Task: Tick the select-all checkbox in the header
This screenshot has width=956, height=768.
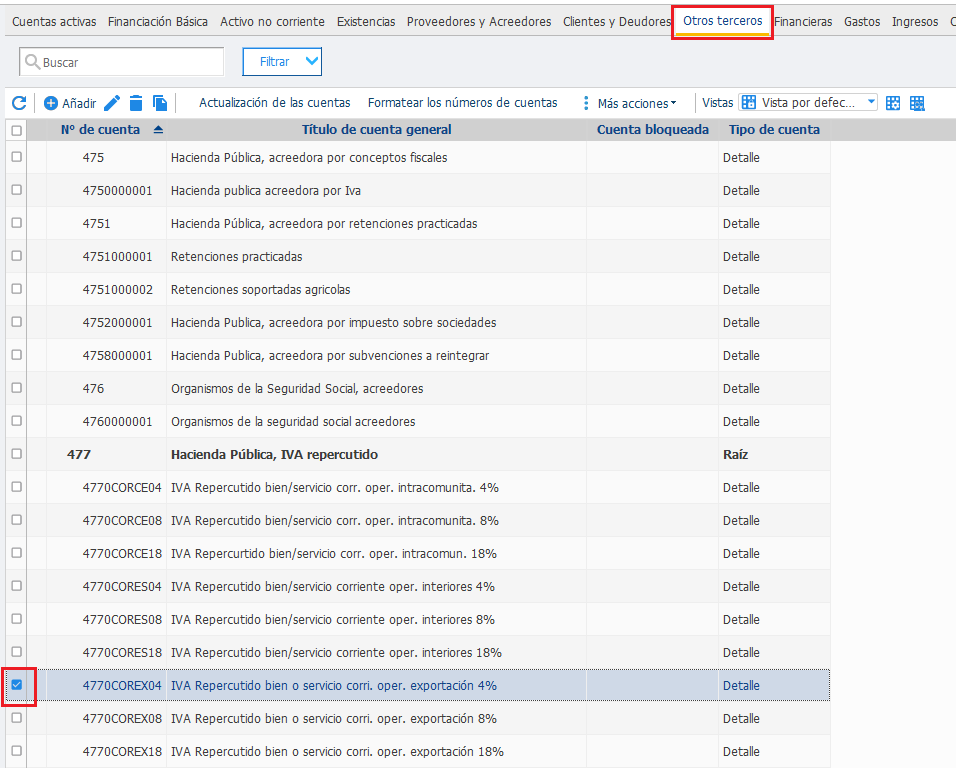Action: (x=17, y=130)
